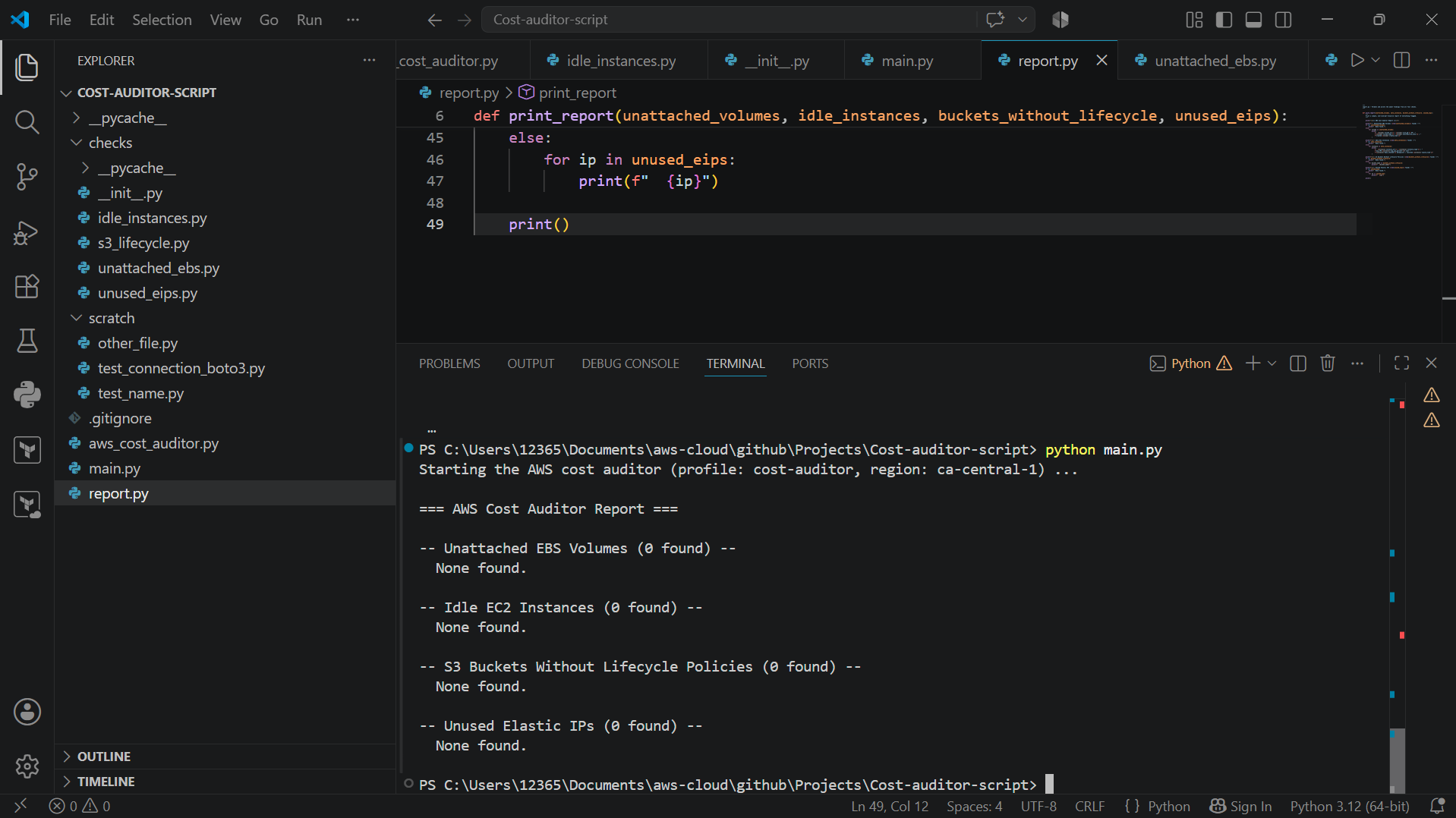Image resolution: width=1456 pixels, height=818 pixels.
Task: Open the Testing flask icon
Action: point(27,341)
